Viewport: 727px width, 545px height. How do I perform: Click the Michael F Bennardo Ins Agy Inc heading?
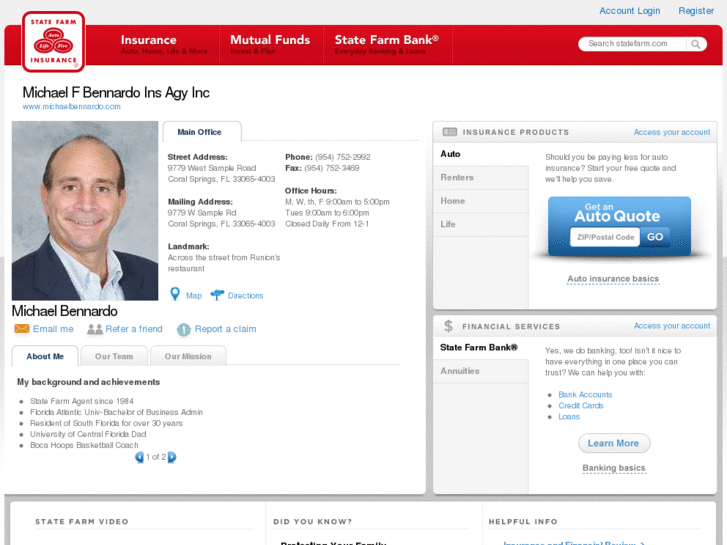(116, 92)
